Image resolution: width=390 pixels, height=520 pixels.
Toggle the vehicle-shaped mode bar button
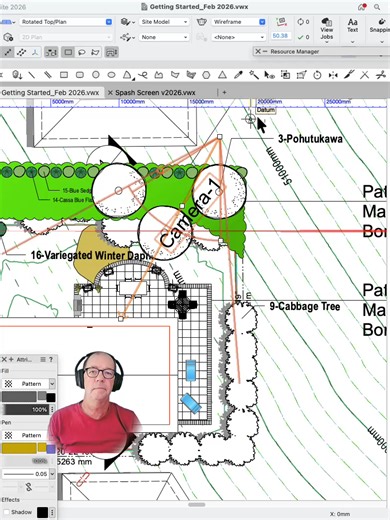(x=111, y=52)
